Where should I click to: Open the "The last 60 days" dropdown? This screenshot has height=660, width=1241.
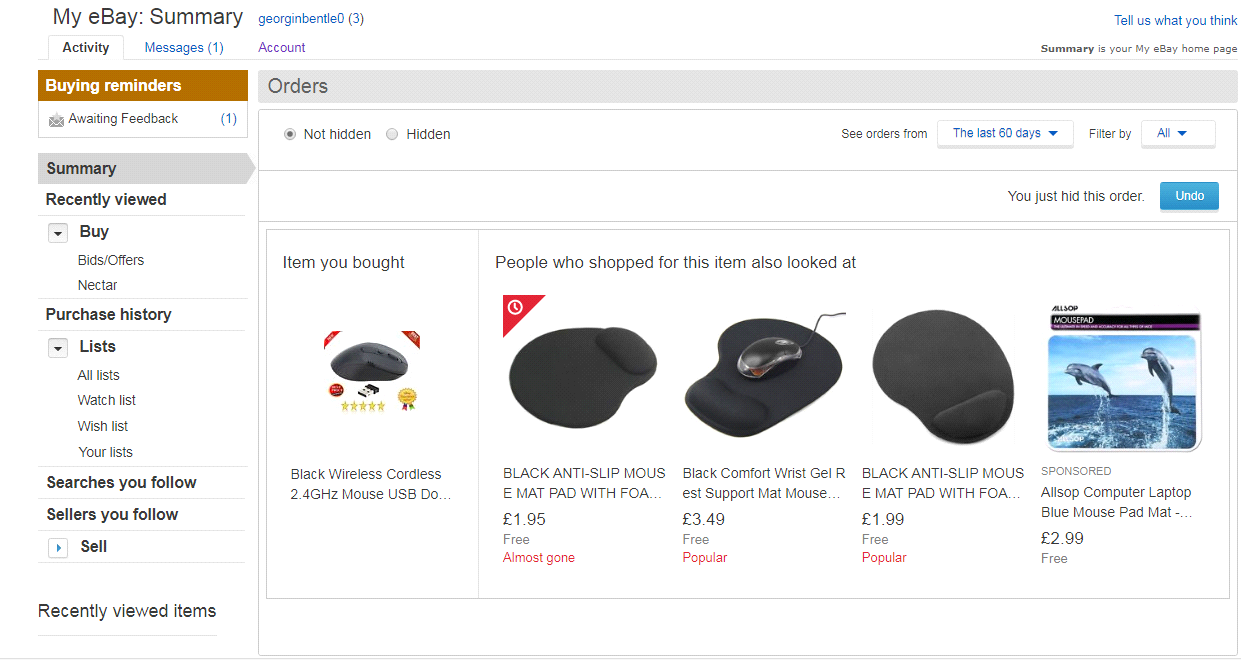pos(1005,133)
